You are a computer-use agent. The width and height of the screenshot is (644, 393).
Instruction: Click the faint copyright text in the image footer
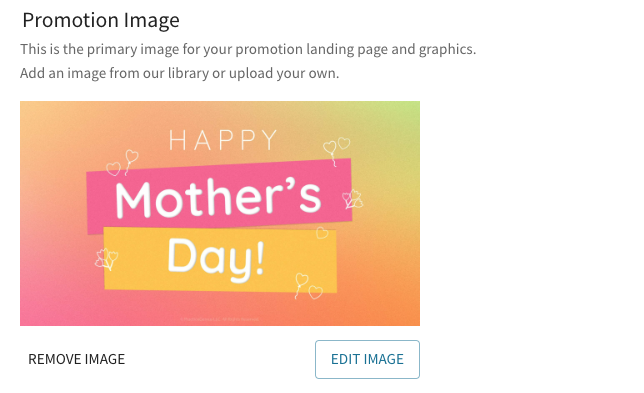(220, 319)
